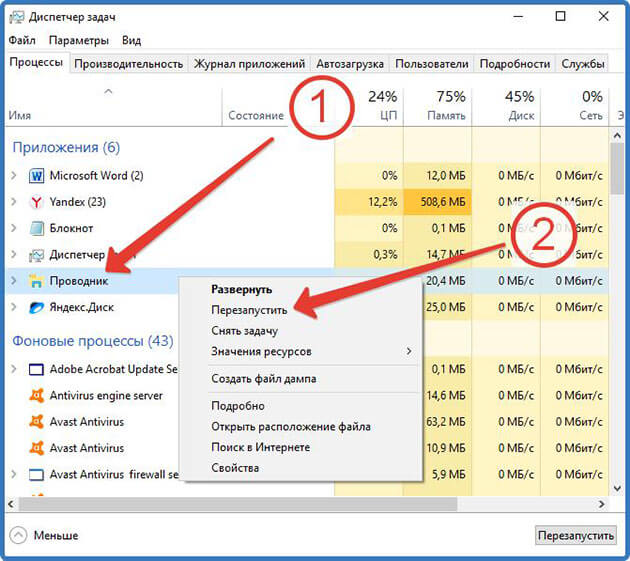Click the Avast Antivirus firewall service icon

(x=37, y=475)
